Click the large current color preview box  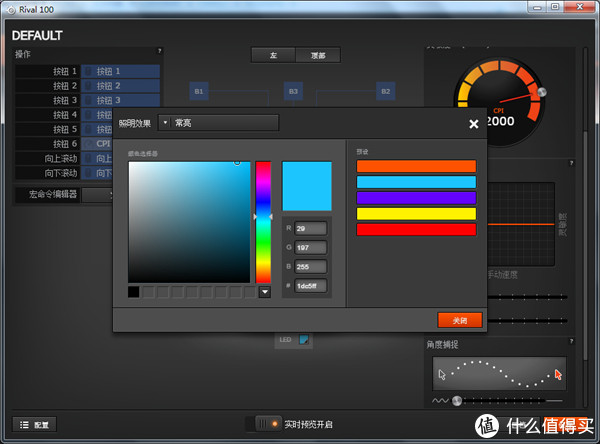coord(307,186)
